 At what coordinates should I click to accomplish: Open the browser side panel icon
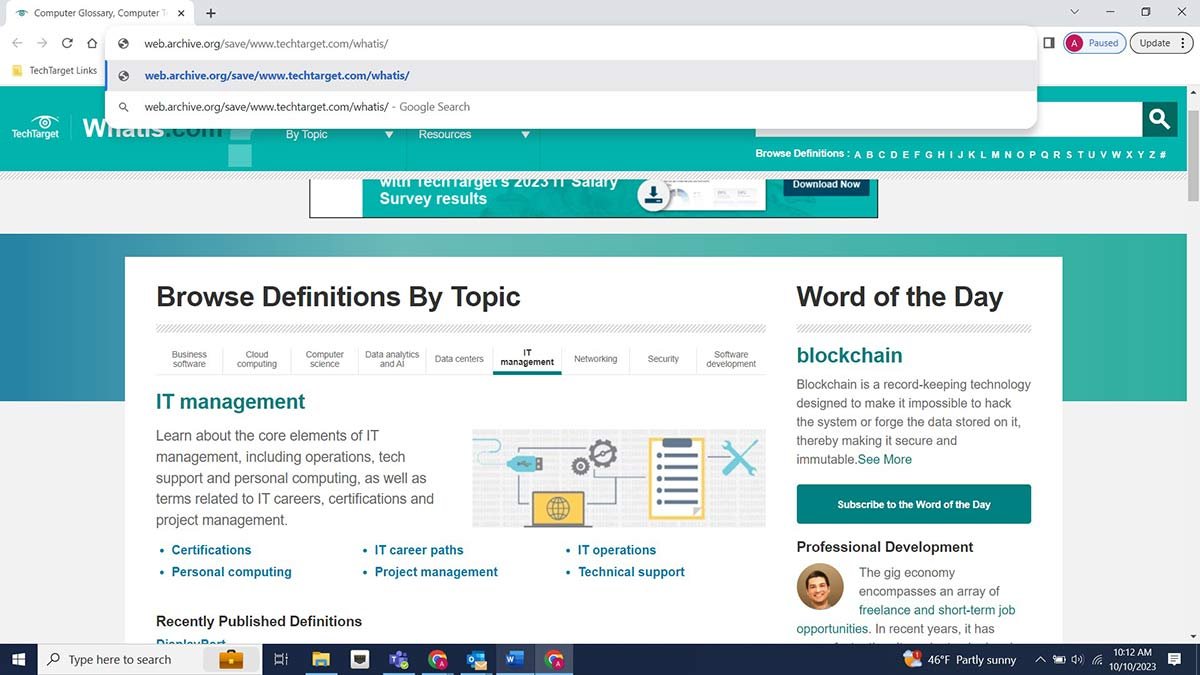click(1048, 43)
